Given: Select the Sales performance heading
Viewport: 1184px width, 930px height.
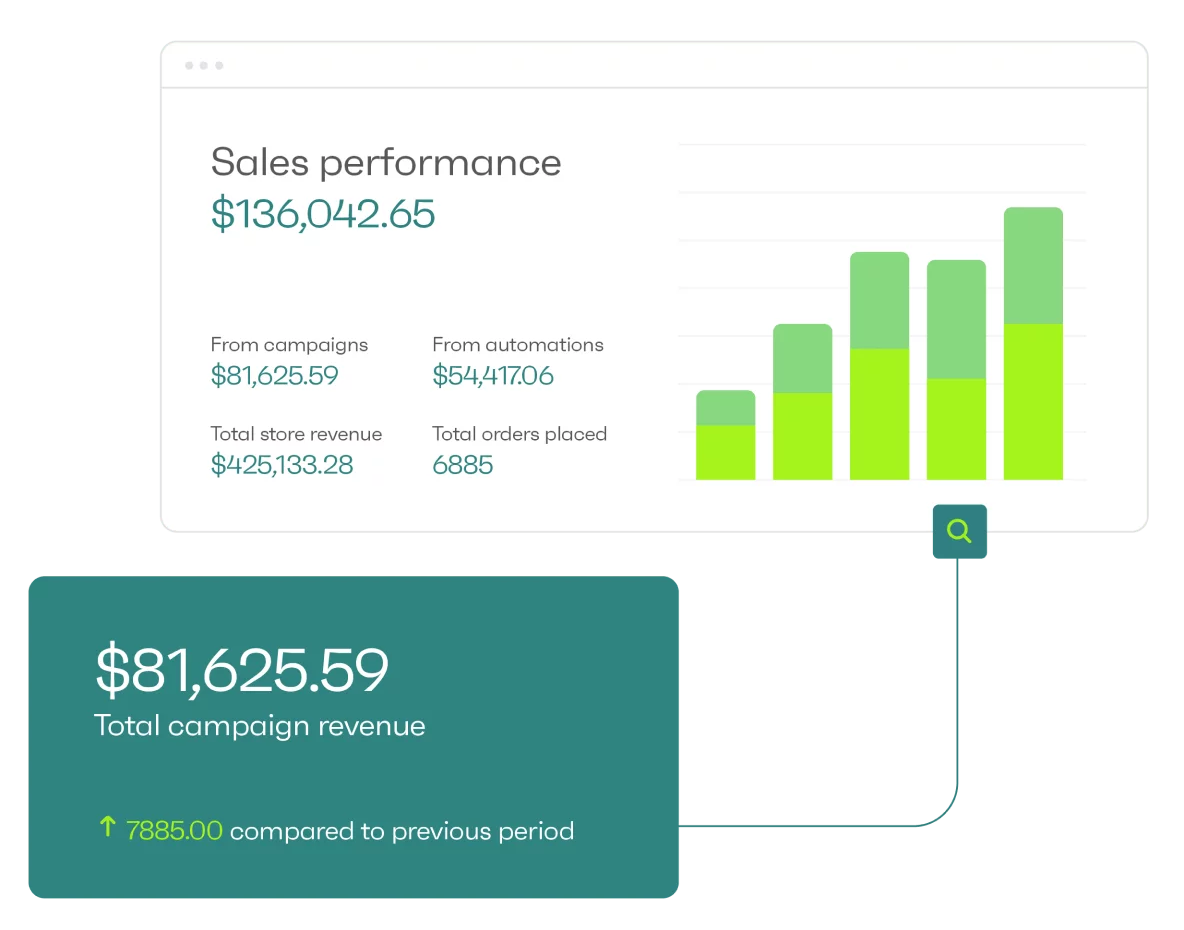Looking at the screenshot, I should [x=386, y=162].
